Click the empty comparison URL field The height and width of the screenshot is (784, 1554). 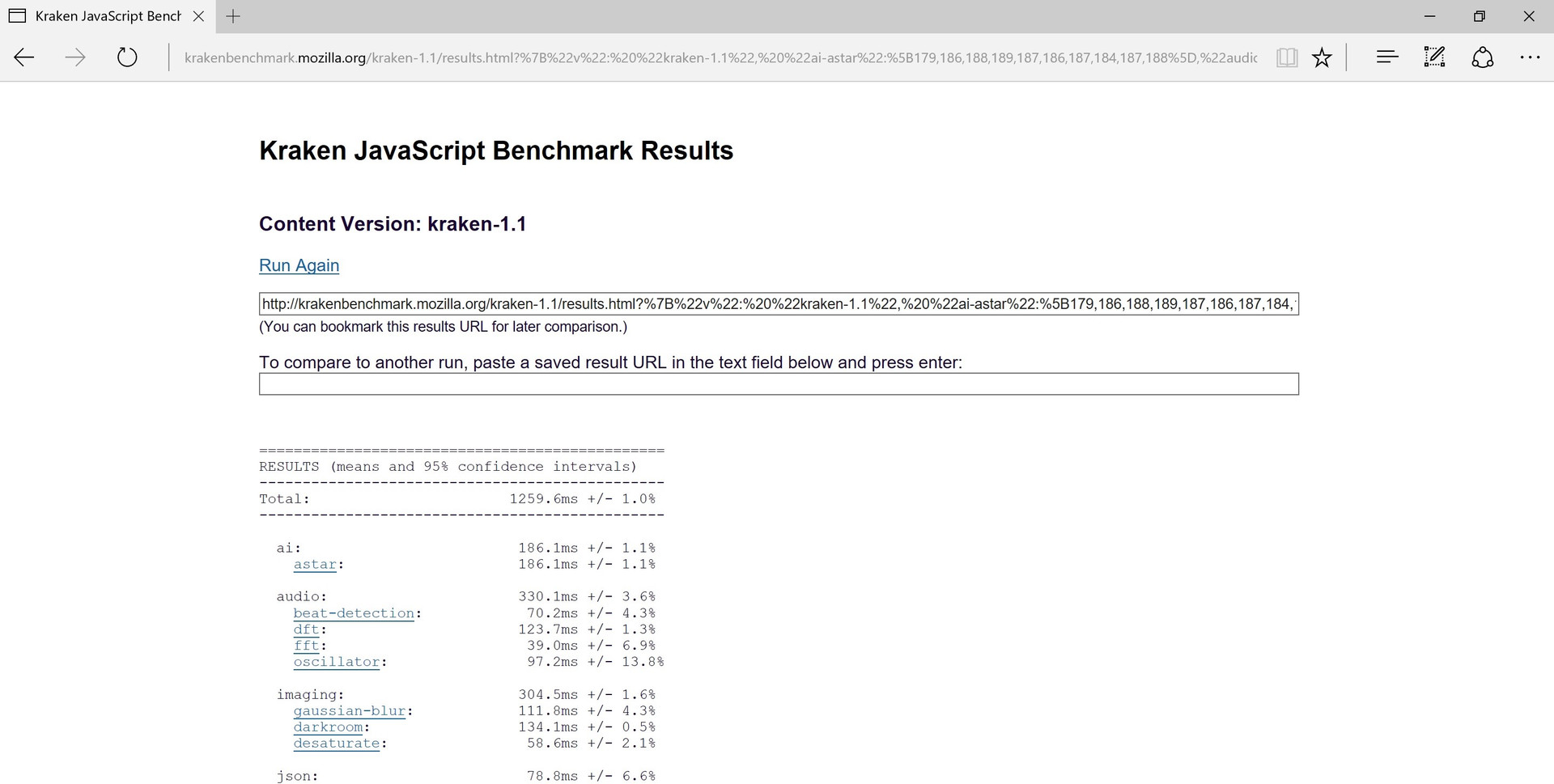(x=778, y=384)
